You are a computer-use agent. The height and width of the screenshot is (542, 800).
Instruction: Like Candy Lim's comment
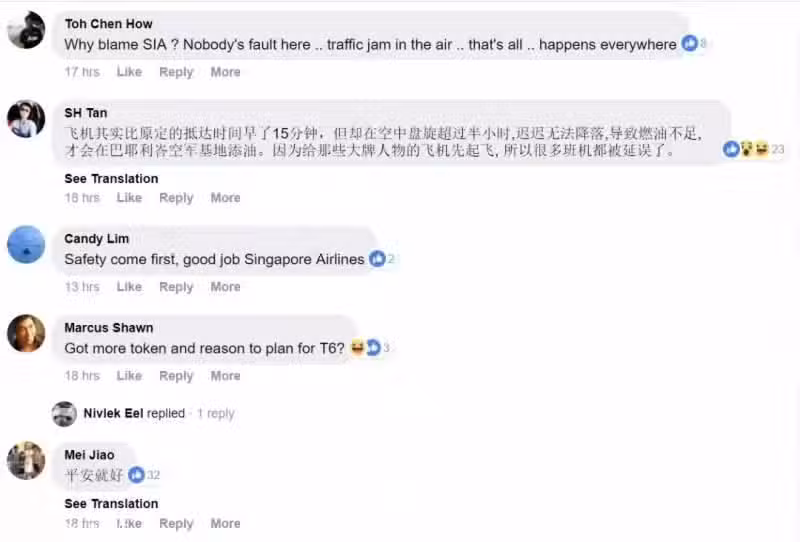click(x=129, y=287)
